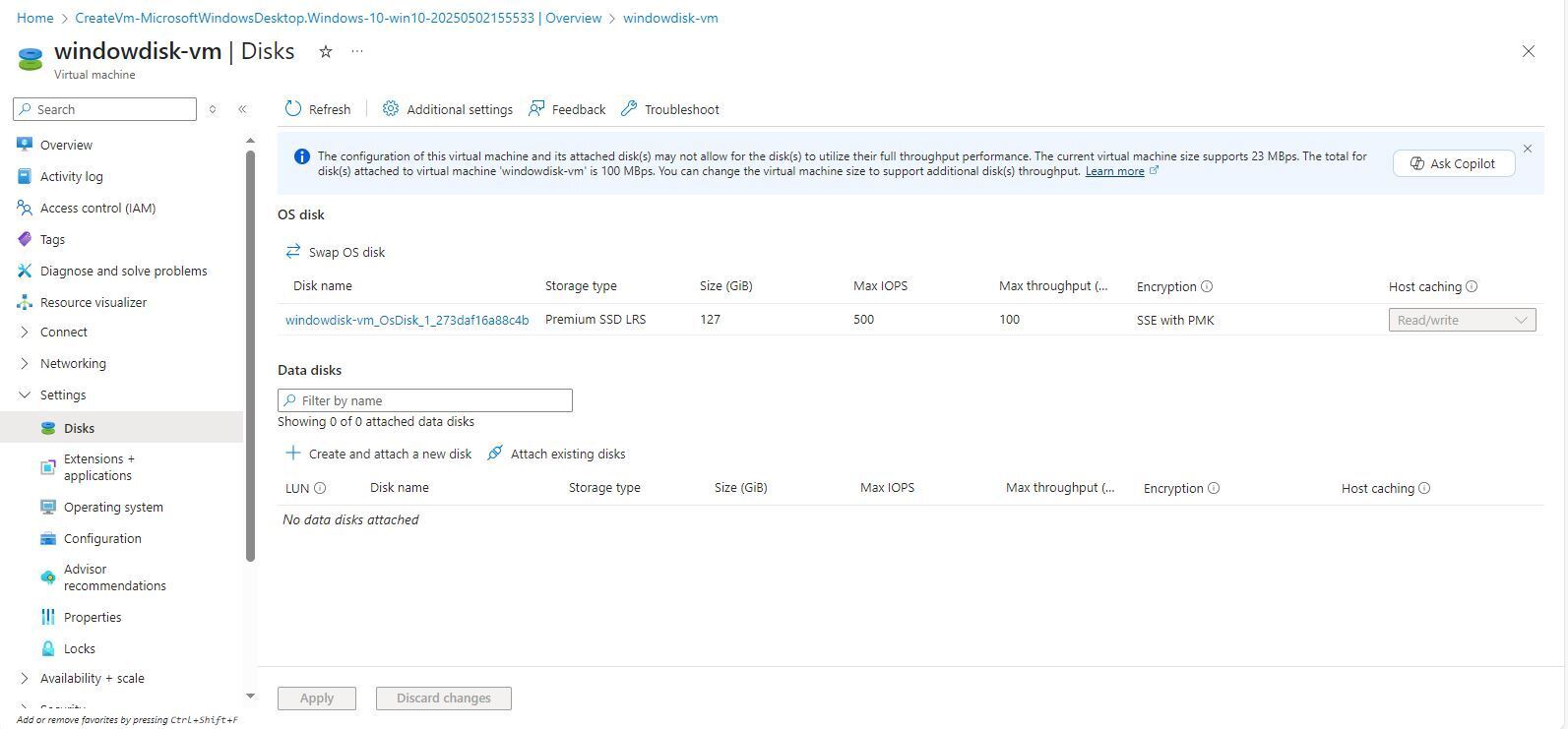Click the Discard changes button
Screen dimensions: 1568x729
point(443,699)
